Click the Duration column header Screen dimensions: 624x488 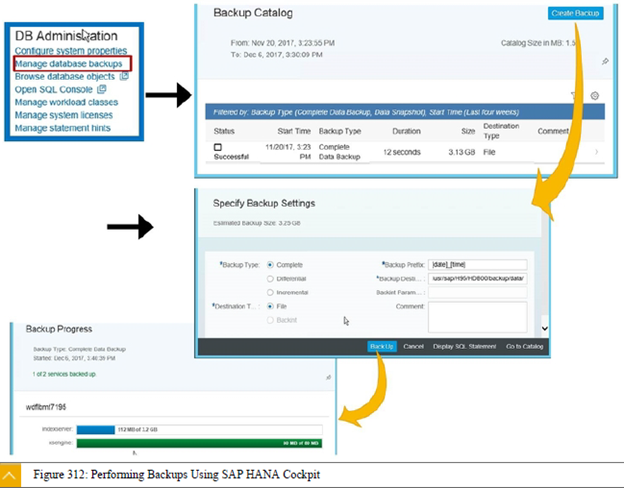click(406, 131)
